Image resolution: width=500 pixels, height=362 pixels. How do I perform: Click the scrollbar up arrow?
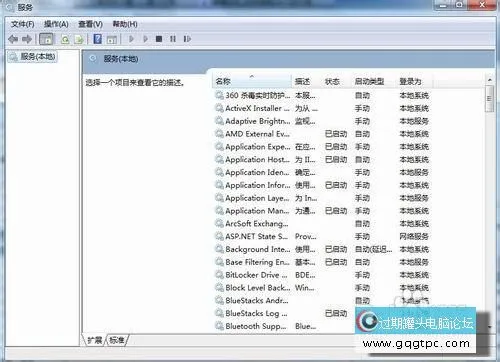coord(489,80)
